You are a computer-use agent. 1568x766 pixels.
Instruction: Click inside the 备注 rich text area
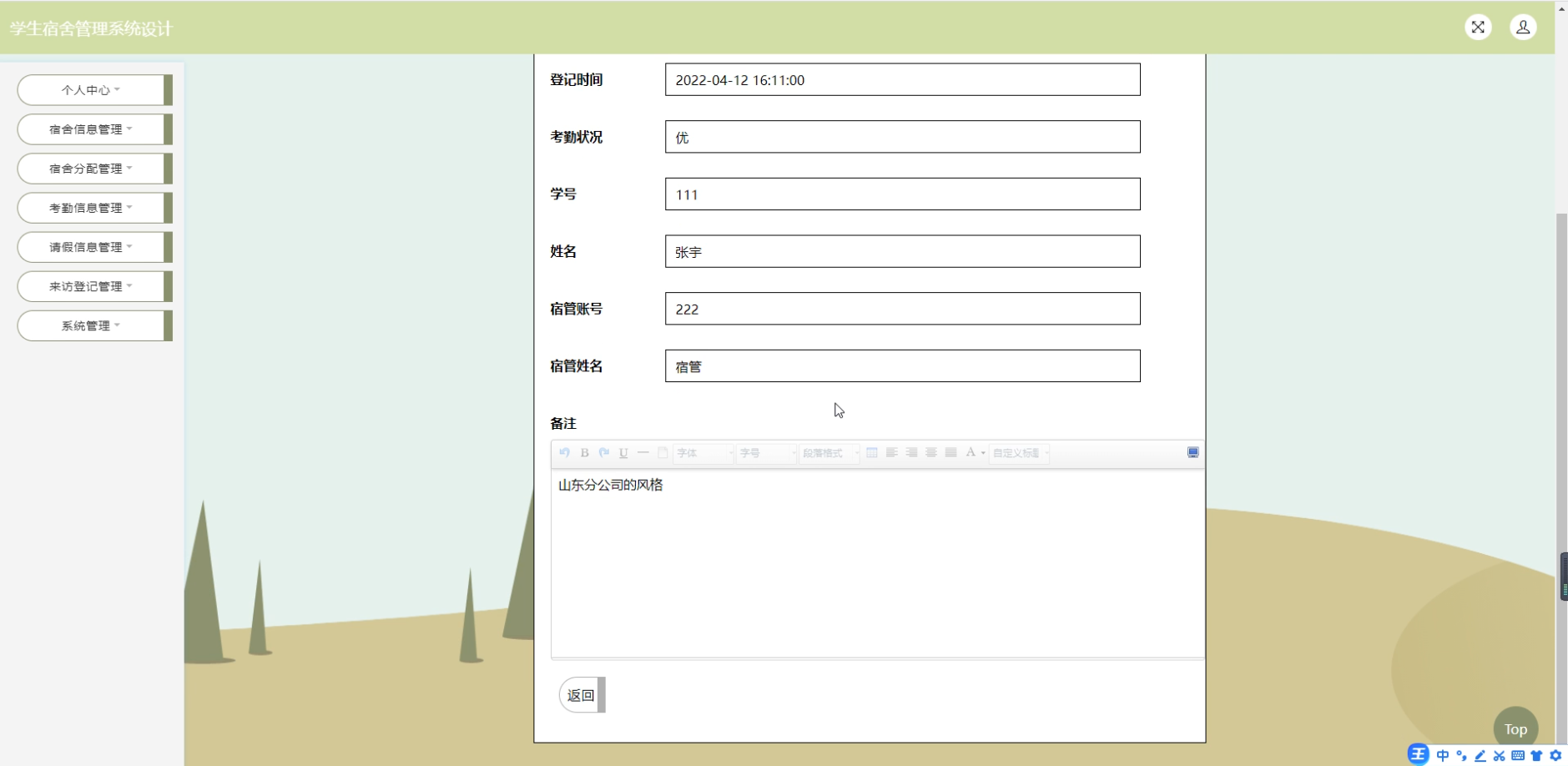pyautogui.click(x=877, y=563)
